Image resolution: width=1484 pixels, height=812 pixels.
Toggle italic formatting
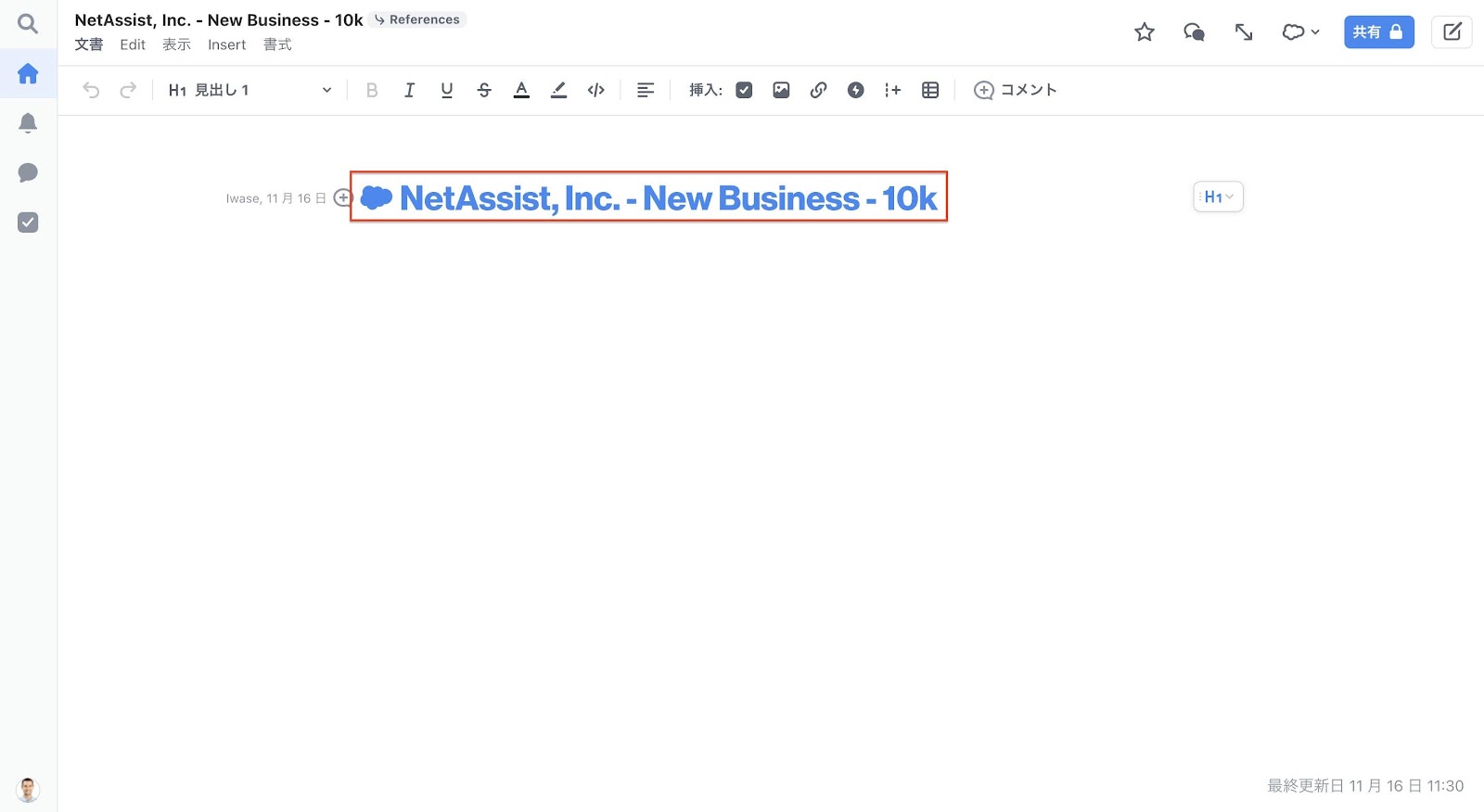pyautogui.click(x=409, y=90)
